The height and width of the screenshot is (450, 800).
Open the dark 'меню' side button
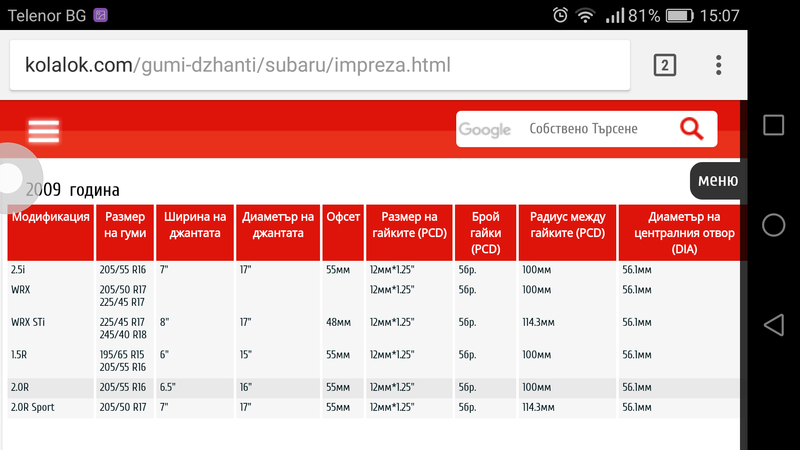pos(715,181)
